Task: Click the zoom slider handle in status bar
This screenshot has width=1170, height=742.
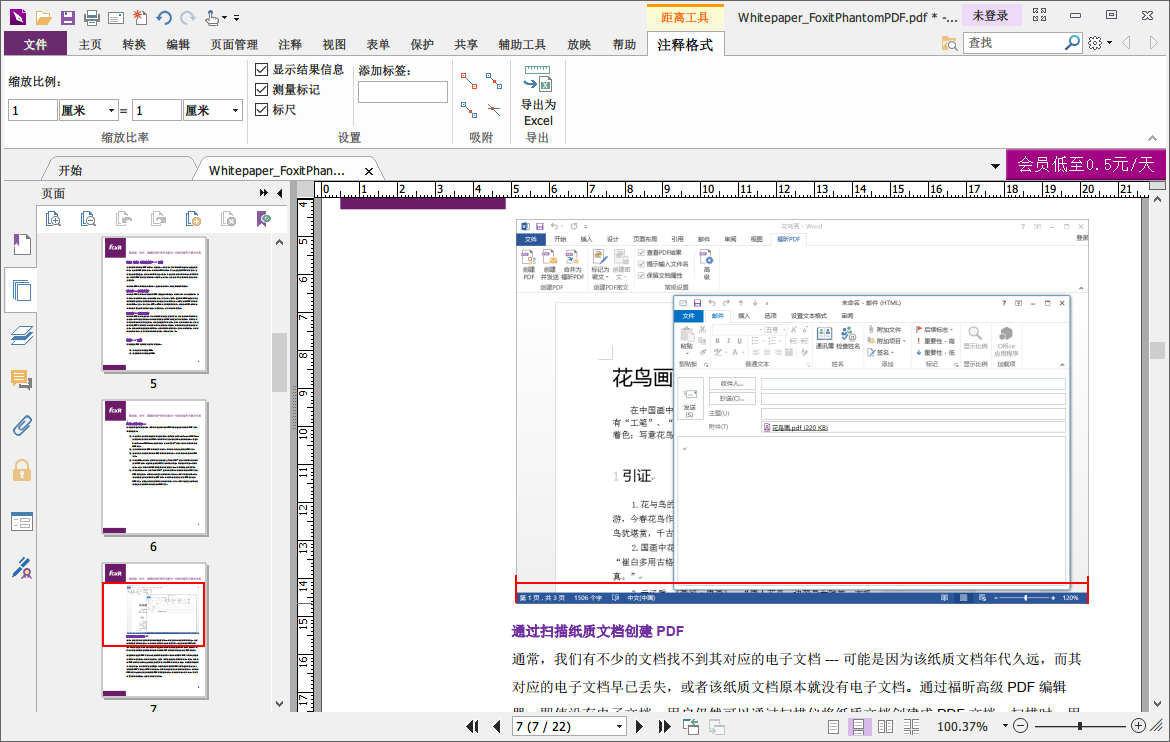Action: 1079,726
